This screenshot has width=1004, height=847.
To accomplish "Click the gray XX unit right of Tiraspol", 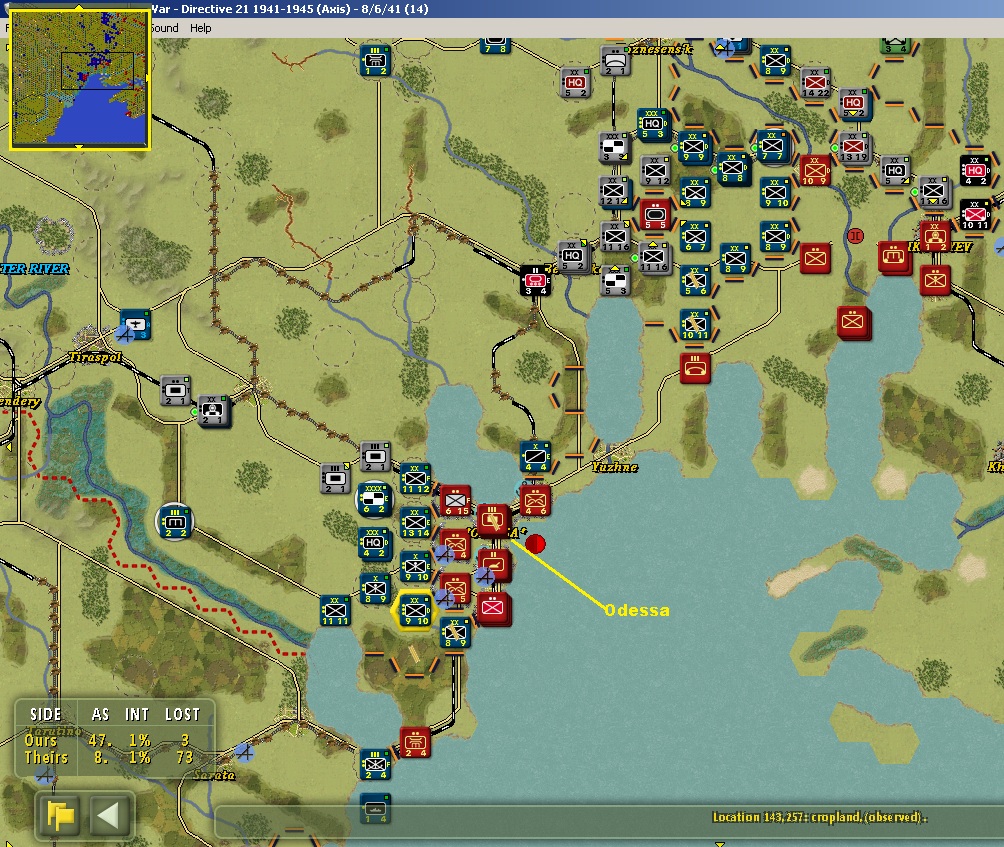I will click(x=213, y=410).
